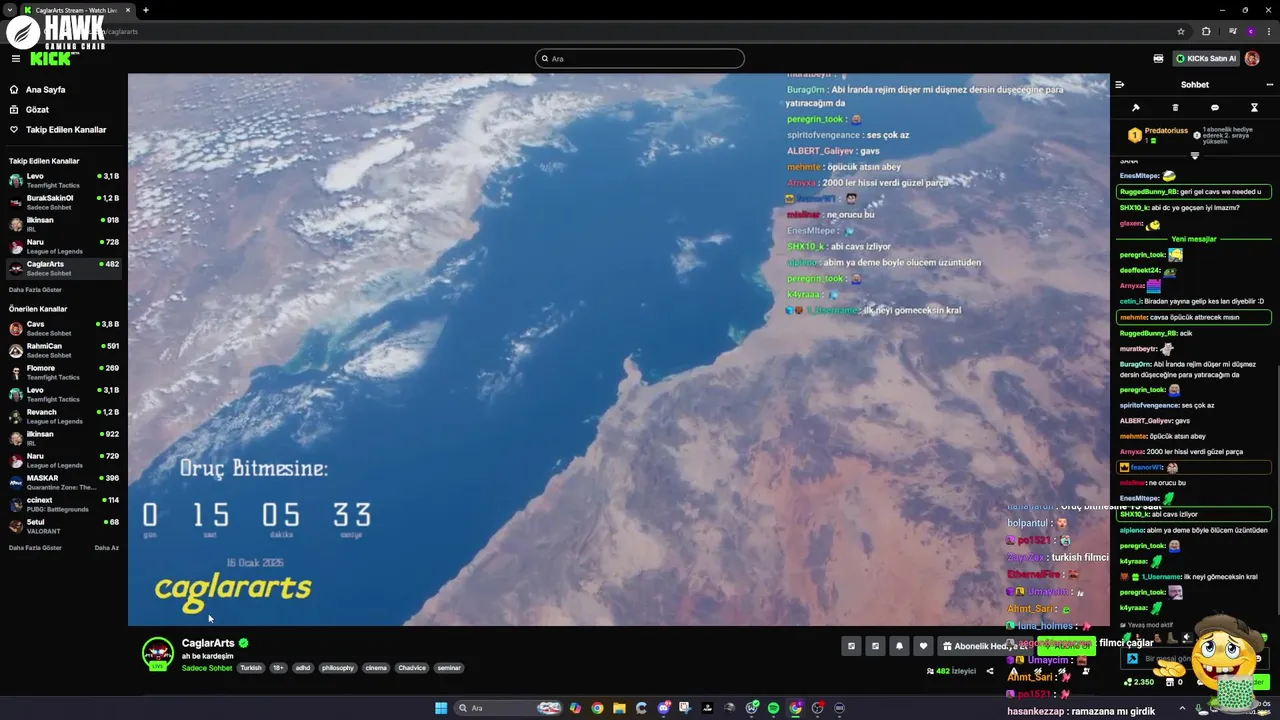Click the KICK logo
The image size is (1280, 720).
click(51, 59)
